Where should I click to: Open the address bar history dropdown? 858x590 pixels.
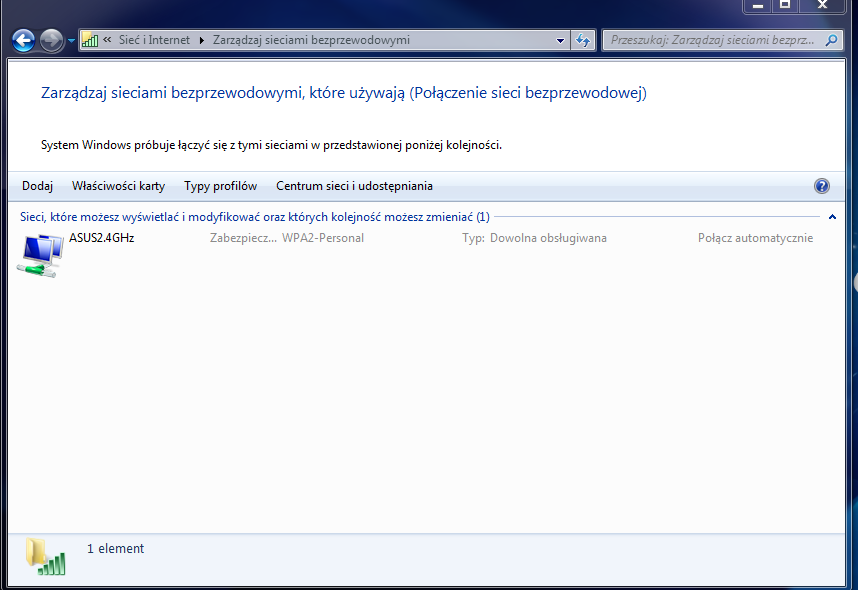click(x=561, y=40)
